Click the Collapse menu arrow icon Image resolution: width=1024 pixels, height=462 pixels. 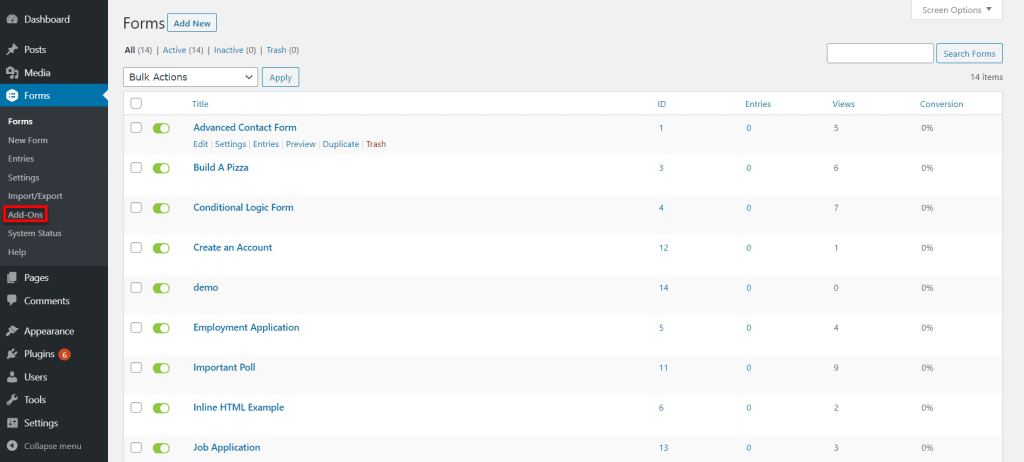(x=12, y=446)
